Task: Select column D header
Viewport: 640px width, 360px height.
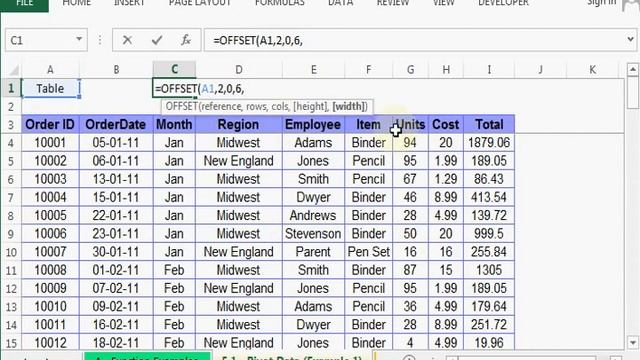Action: click(x=239, y=70)
